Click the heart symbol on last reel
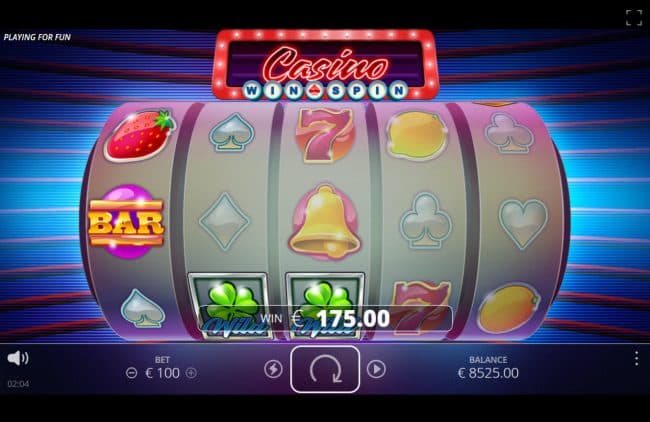Viewport: 650px width, 422px height. (523, 224)
